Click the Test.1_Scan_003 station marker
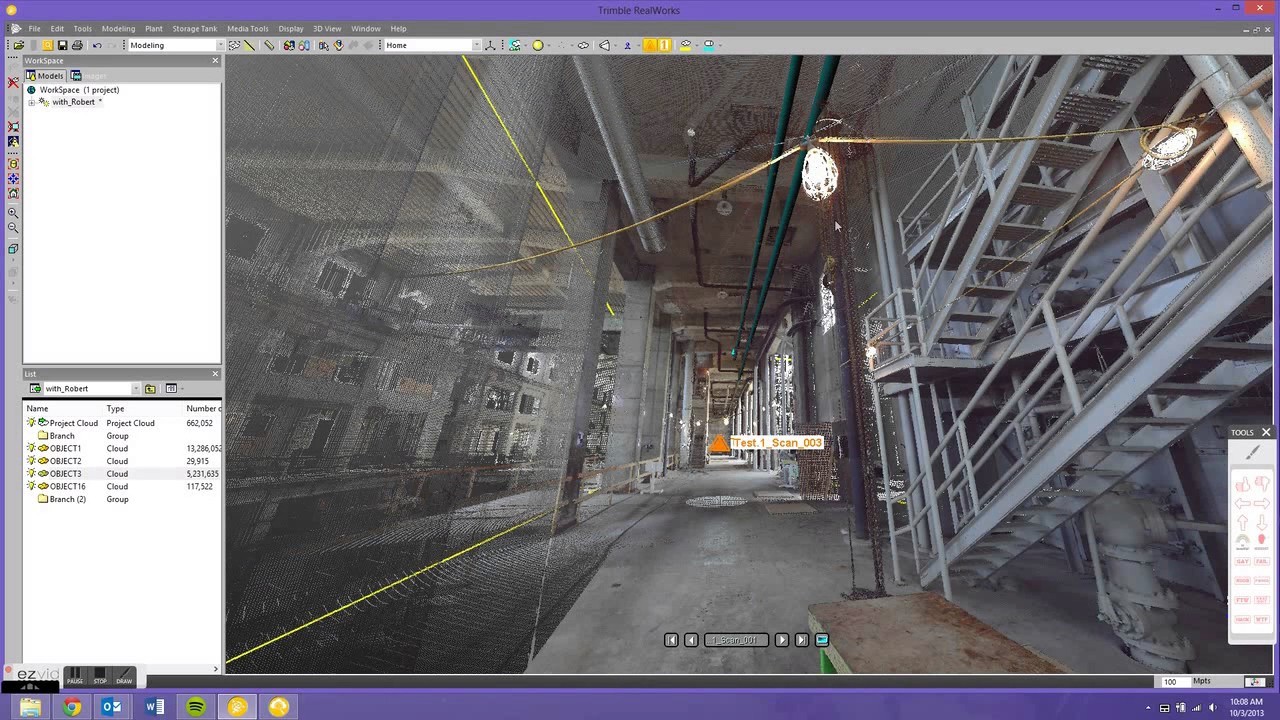Image resolution: width=1280 pixels, height=720 pixels. pyautogui.click(x=719, y=444)
